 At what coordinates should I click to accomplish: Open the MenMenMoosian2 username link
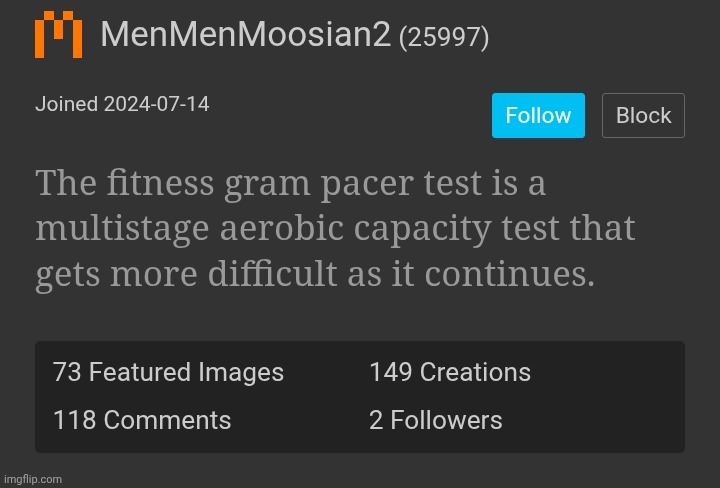click(x=245, y=36)
